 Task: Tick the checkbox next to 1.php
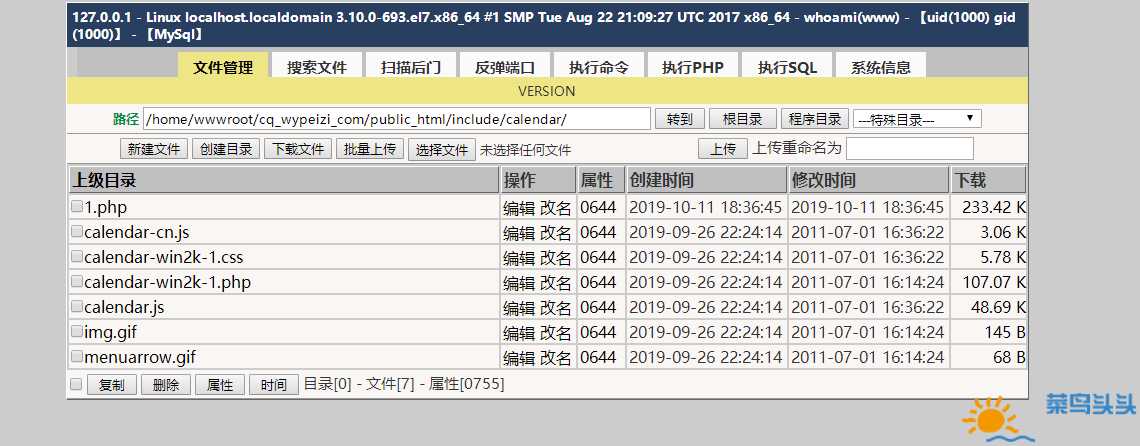[77, 207]
